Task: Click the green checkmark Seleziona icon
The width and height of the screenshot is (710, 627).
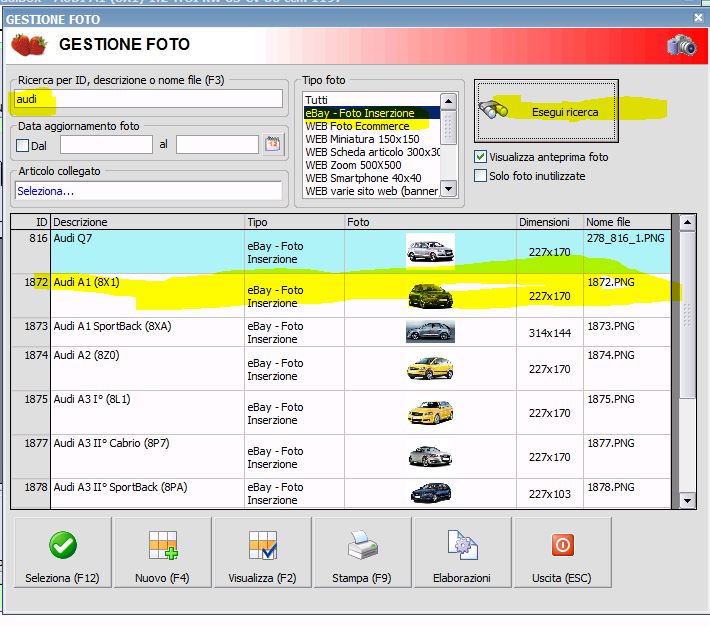Action: click(x=62, y=545)
